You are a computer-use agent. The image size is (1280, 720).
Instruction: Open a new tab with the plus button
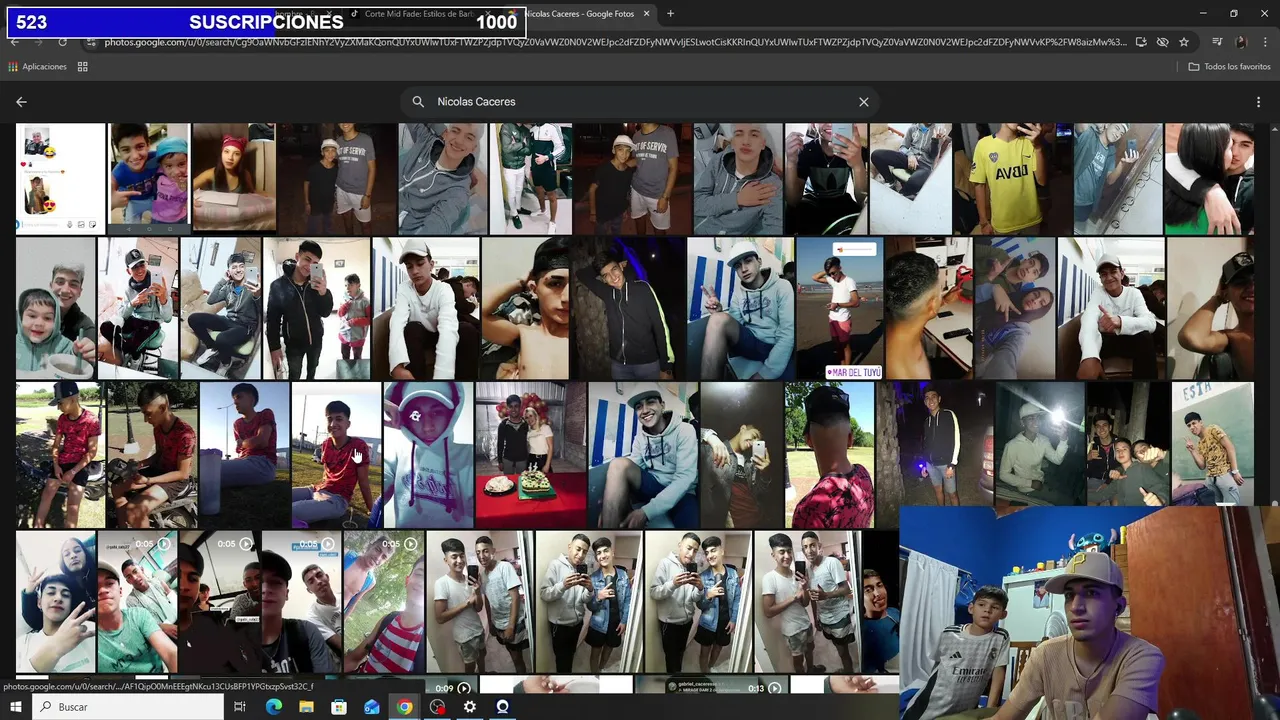(x=670, y=14)
